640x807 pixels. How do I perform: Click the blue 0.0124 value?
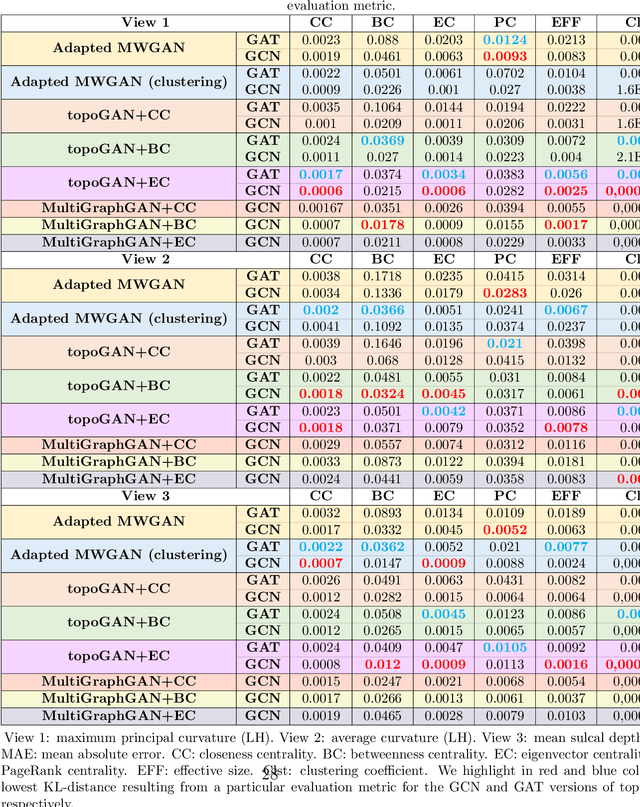click(505, 40)
